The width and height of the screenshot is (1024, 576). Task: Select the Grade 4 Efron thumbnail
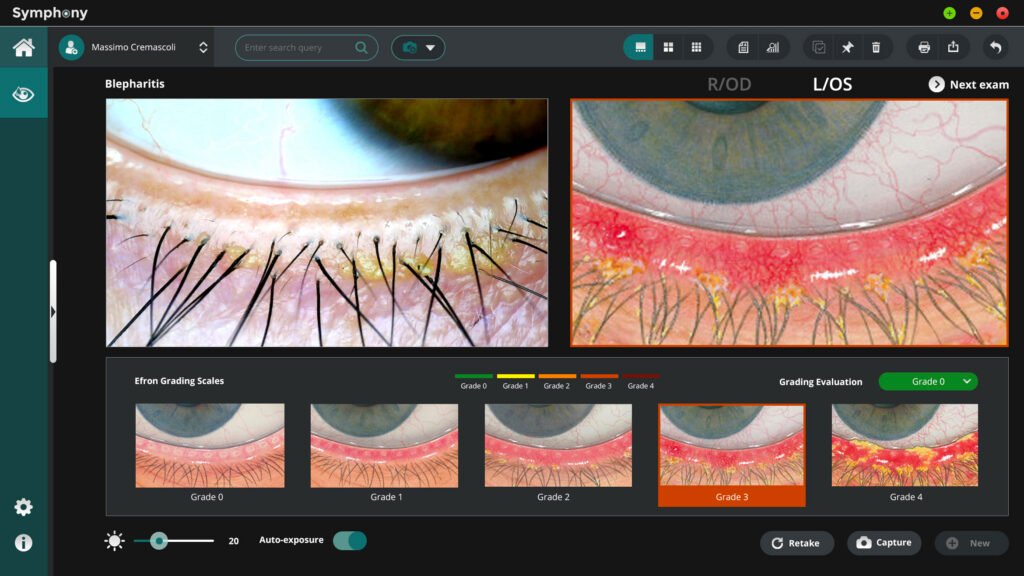click(904, 446)
